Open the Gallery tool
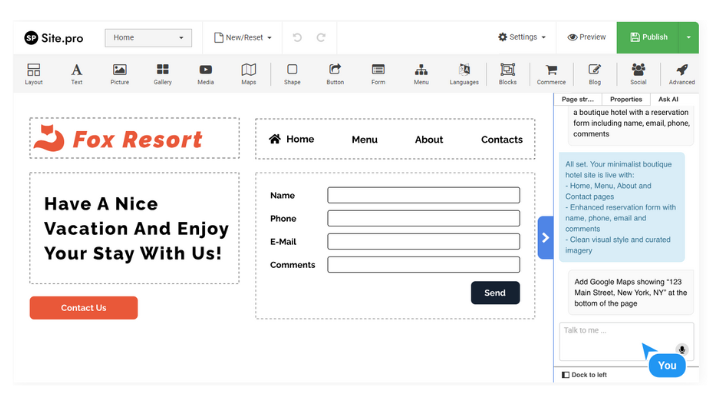 pyautogui.click(x=162, y=73)
